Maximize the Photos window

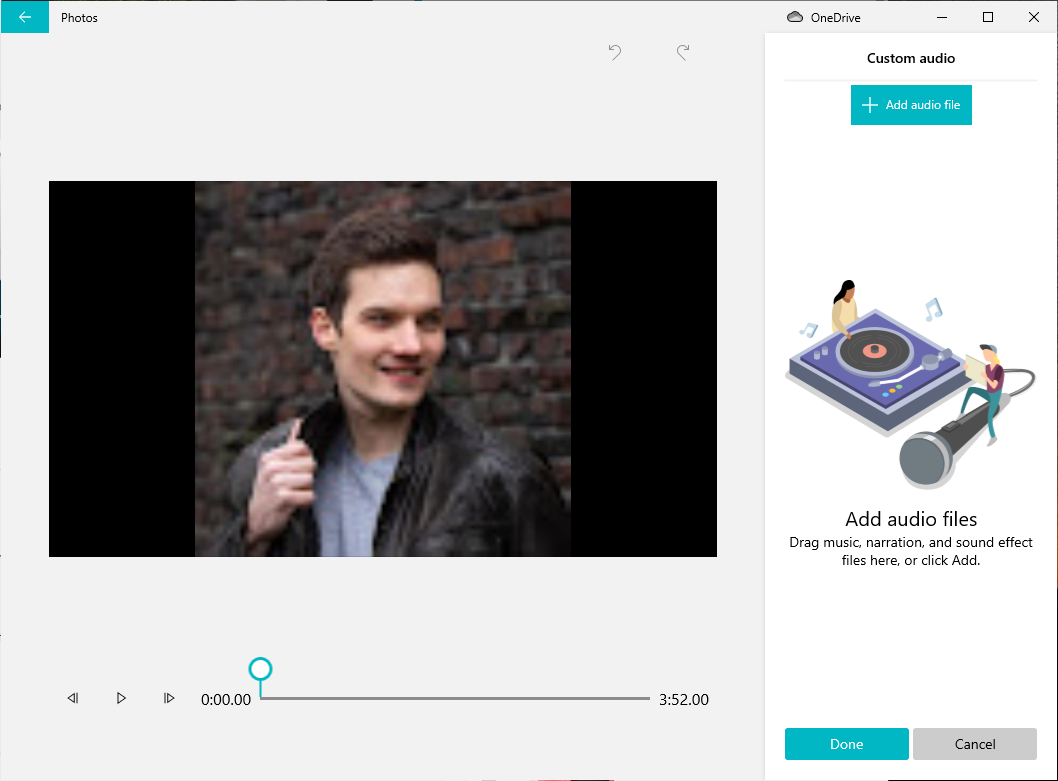[x=988, y=17]
